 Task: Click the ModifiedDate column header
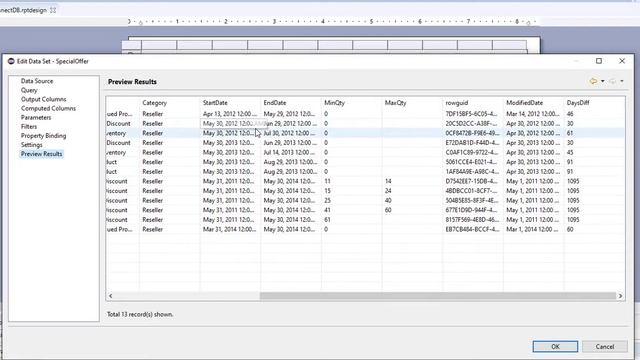pos(533,103)
